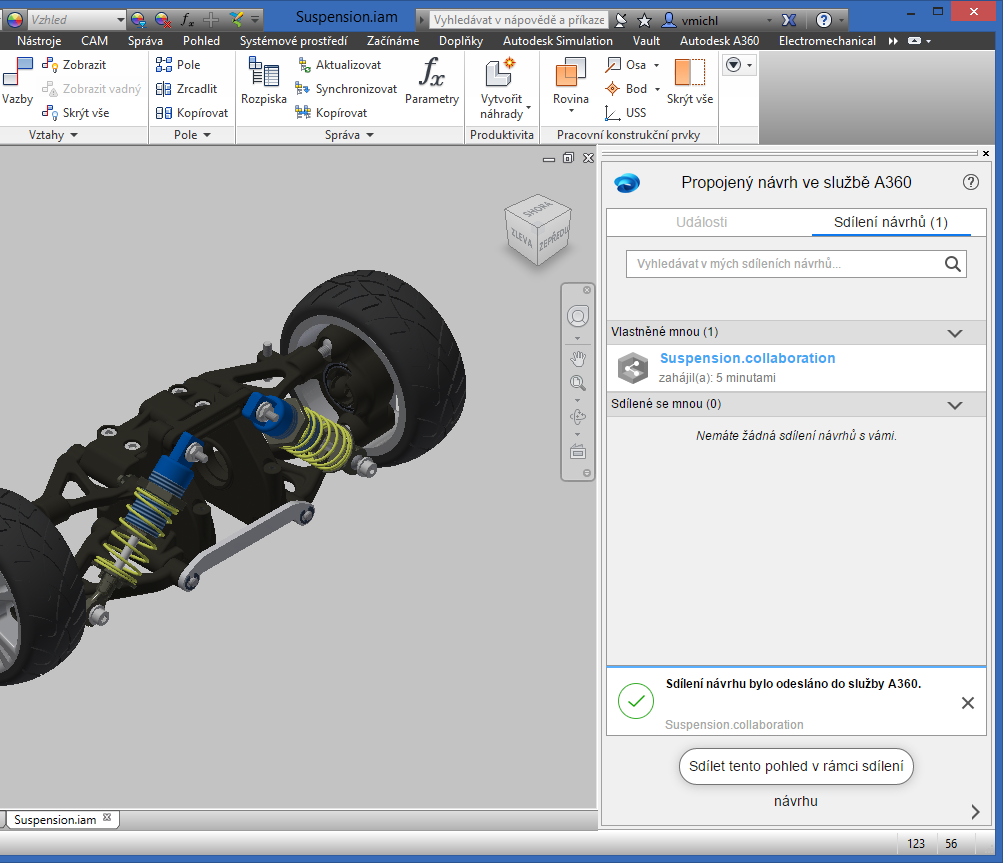
Task: Switch to the Události tab
Action: tap(702, 222)
